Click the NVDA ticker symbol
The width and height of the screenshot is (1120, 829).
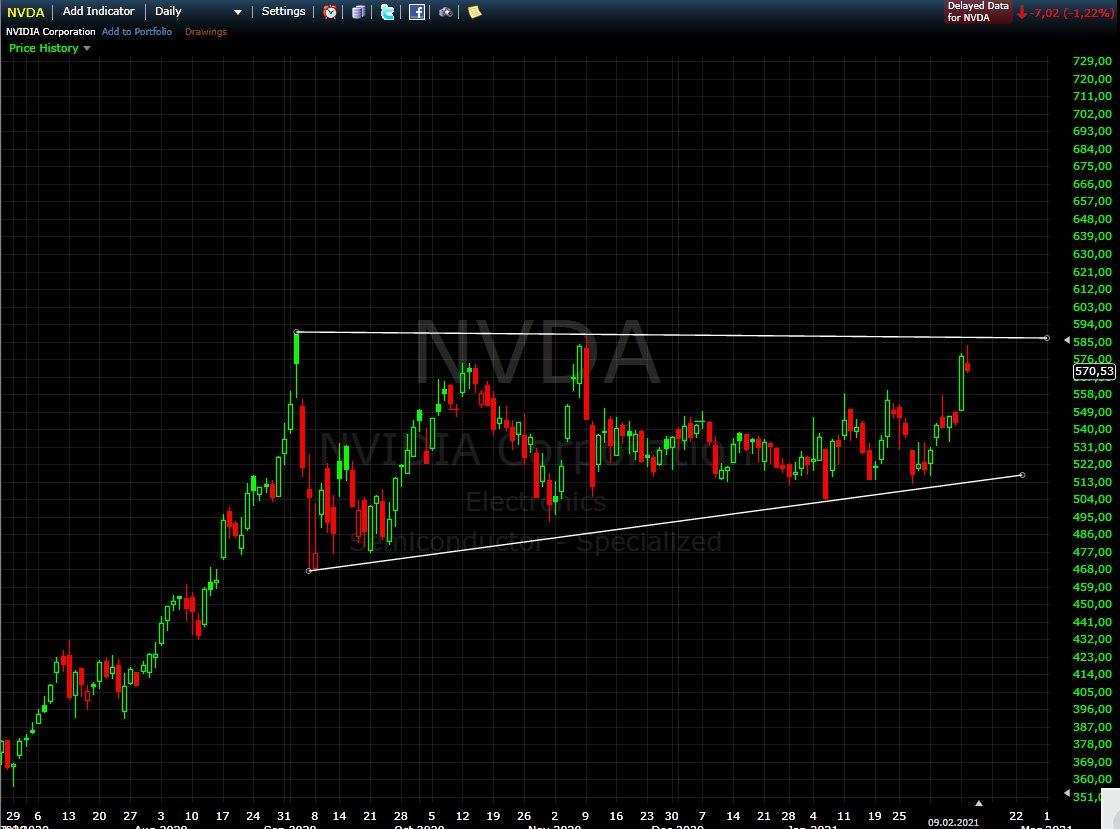(x=26, y=12)
